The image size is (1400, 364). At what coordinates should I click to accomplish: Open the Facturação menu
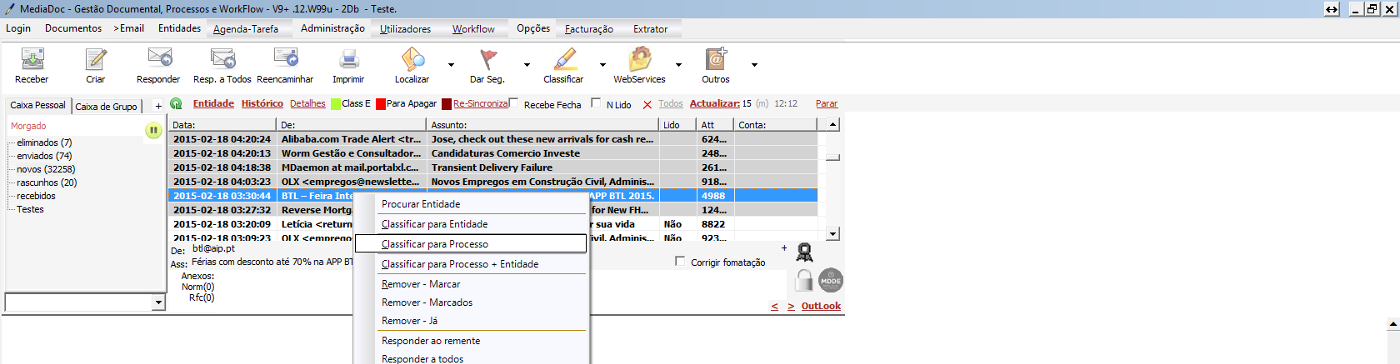pos(588,29)
